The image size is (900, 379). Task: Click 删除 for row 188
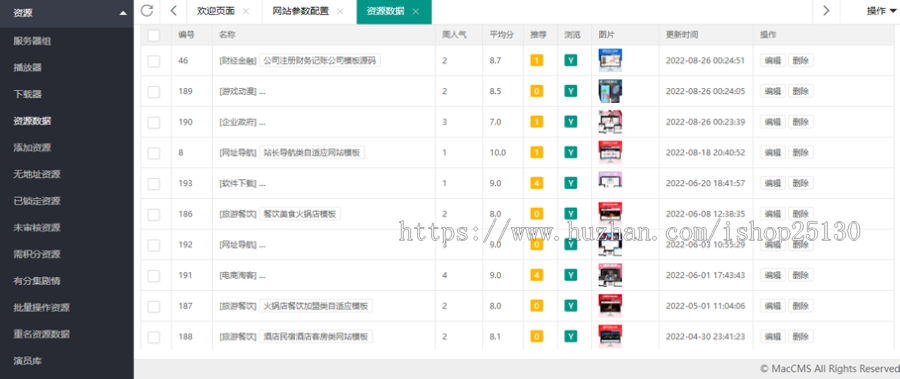801,337
